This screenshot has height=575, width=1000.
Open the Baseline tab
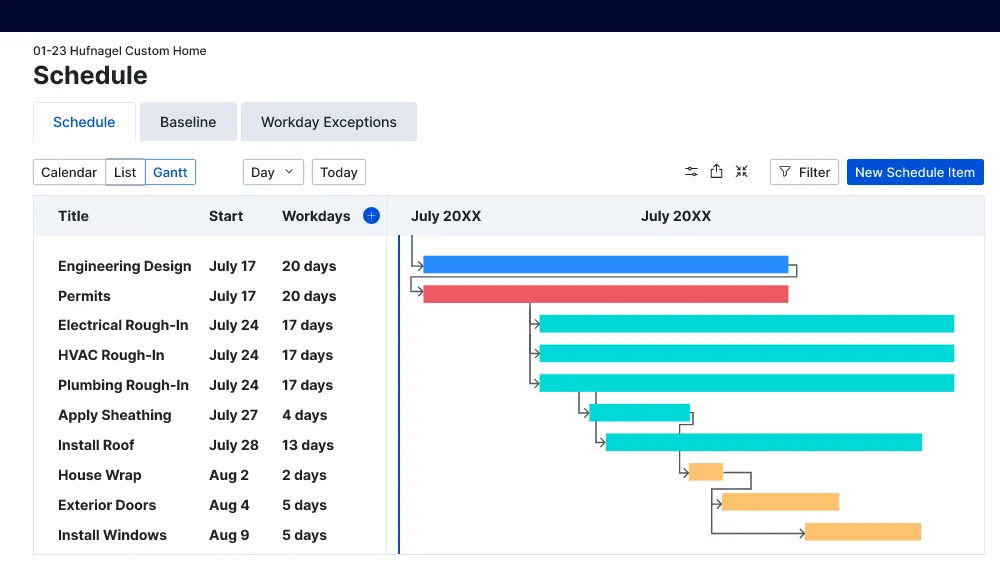tap(188, 122)
